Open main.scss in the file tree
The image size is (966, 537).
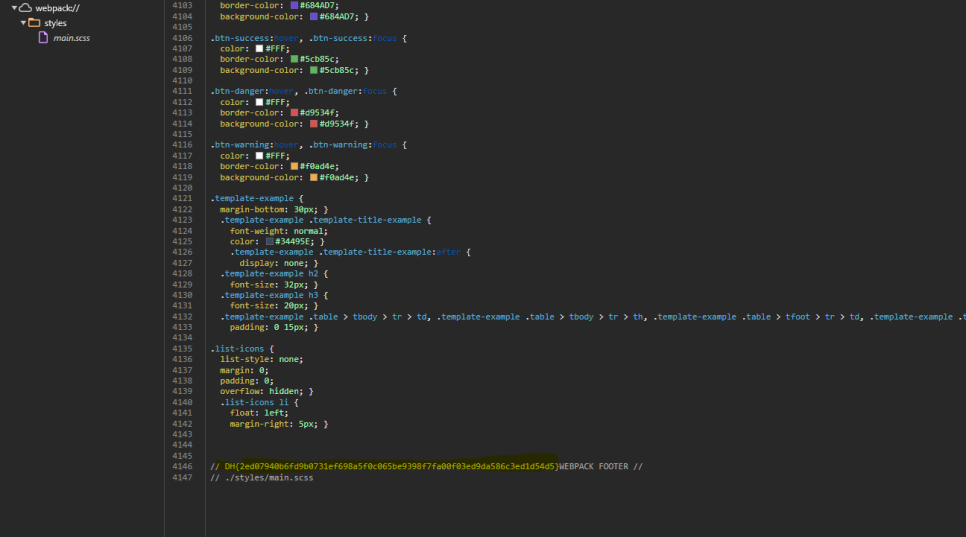pyautogui.click(x=71, y=38)
